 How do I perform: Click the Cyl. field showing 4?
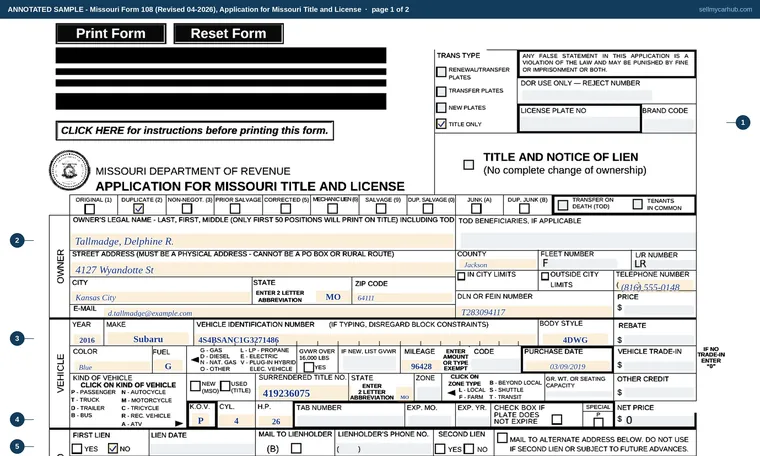pyautogui.click(x=236, y=420)
